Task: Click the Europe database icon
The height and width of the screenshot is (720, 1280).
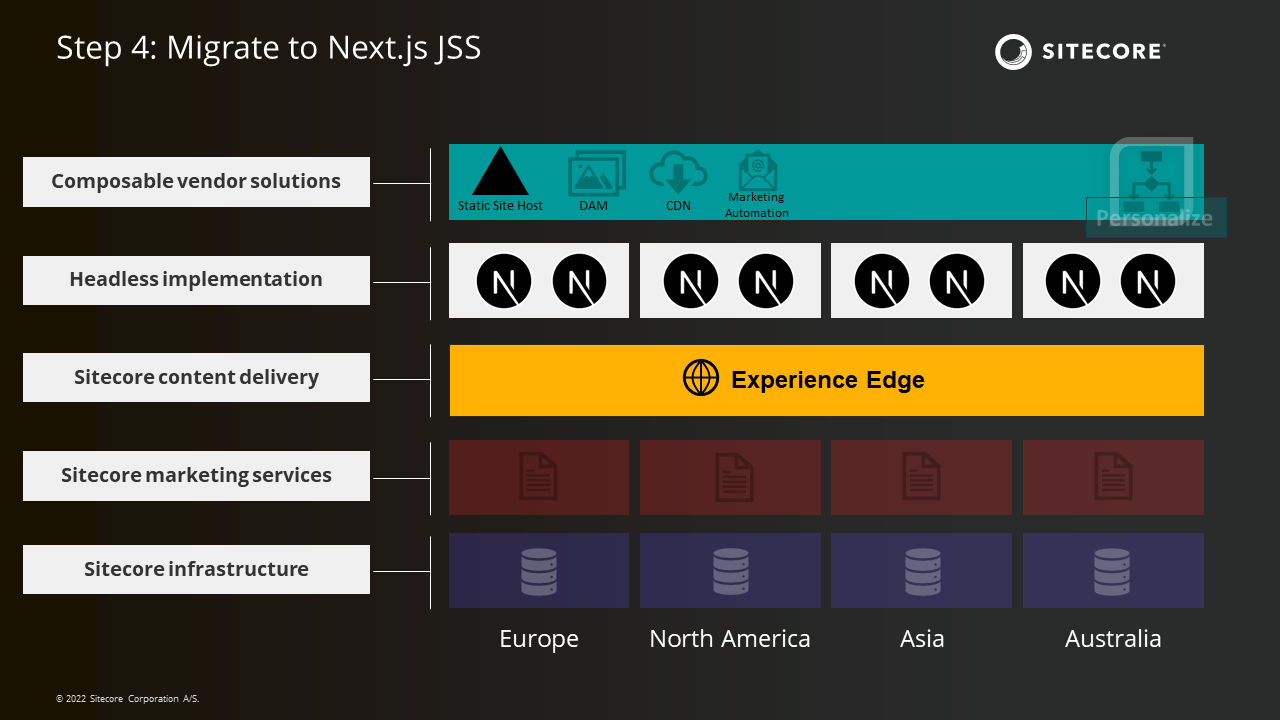Action: click(x=539, y=571)
